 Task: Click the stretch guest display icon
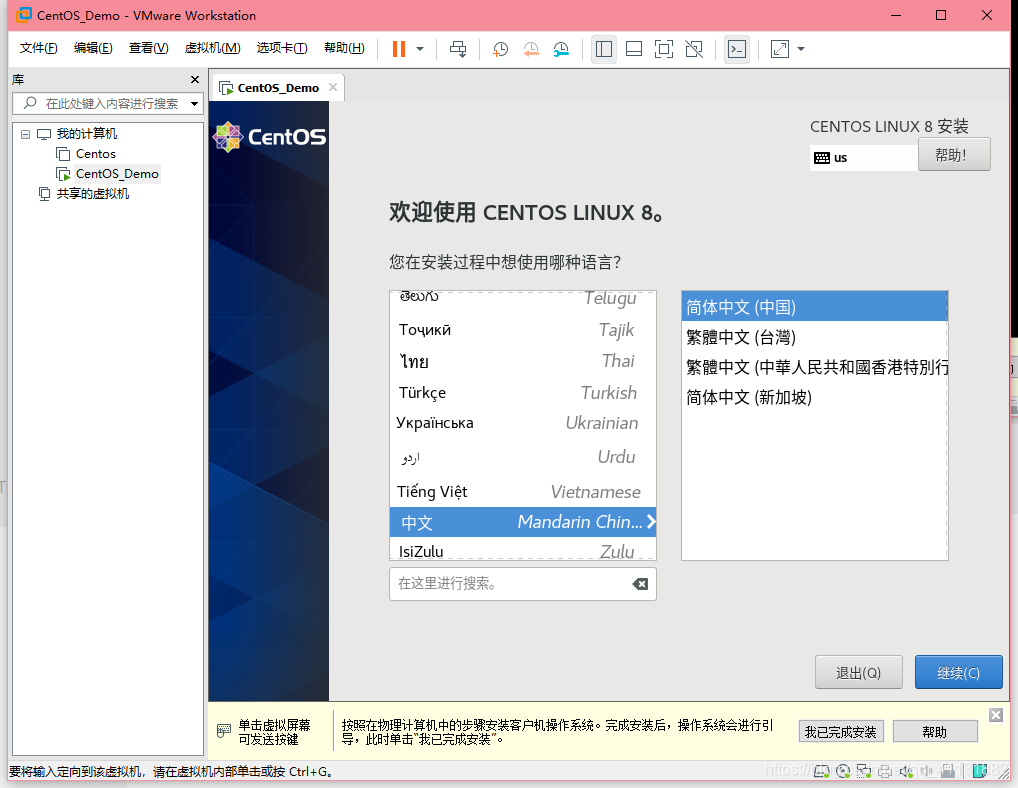click(780, 49)
